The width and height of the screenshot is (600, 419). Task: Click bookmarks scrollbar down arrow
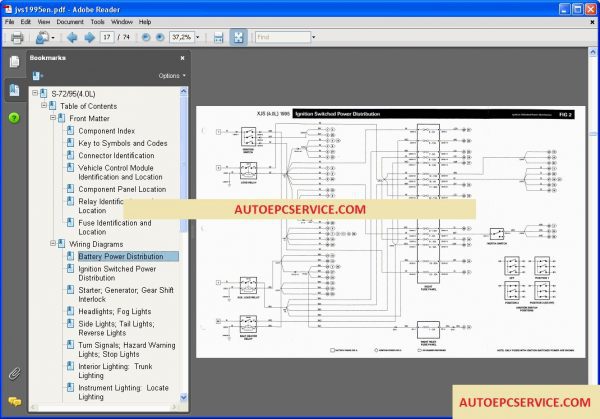coord(184,397)
